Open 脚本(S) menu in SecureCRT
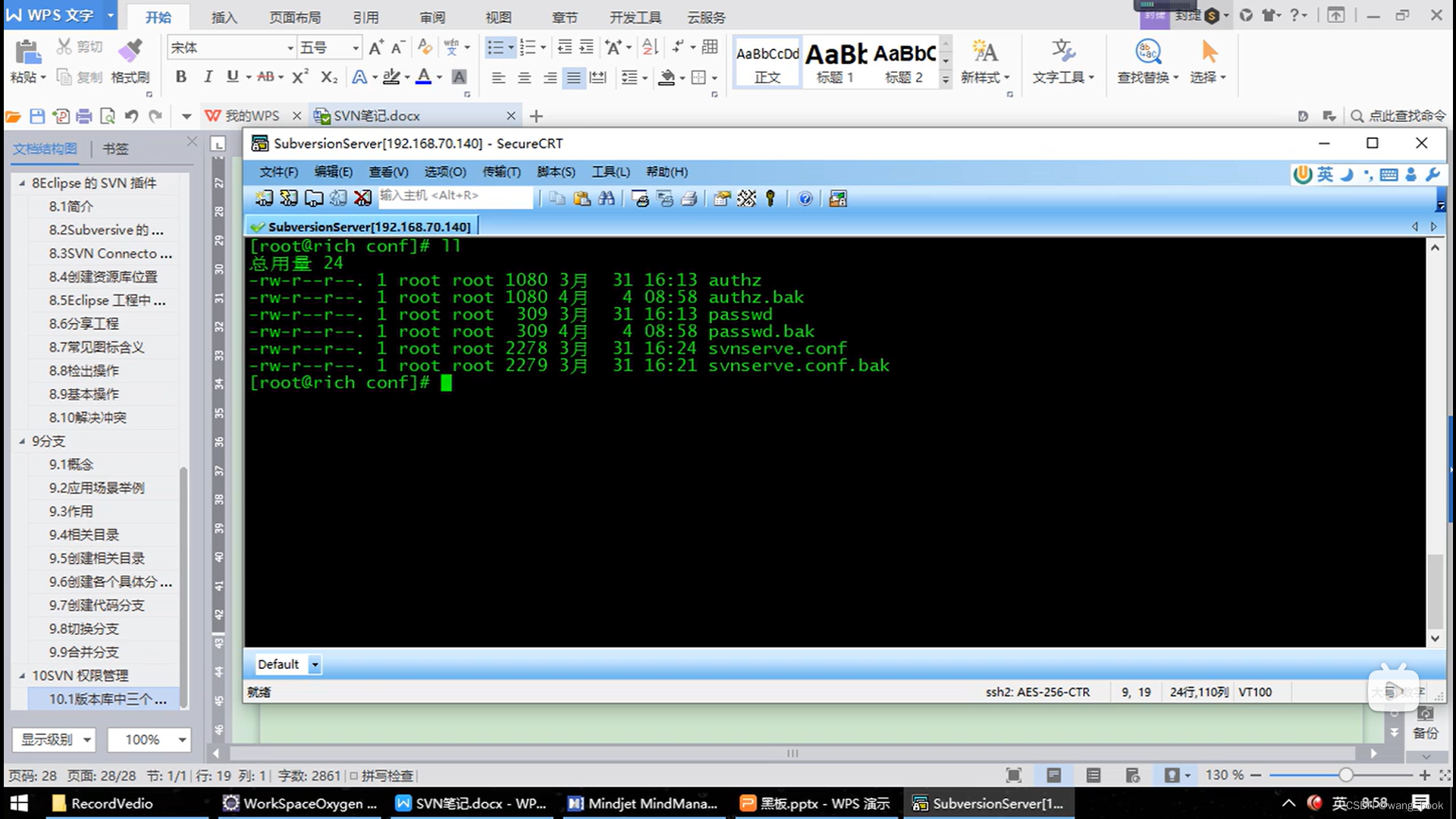Viewport: 1456px width, 819px height. 556,172
